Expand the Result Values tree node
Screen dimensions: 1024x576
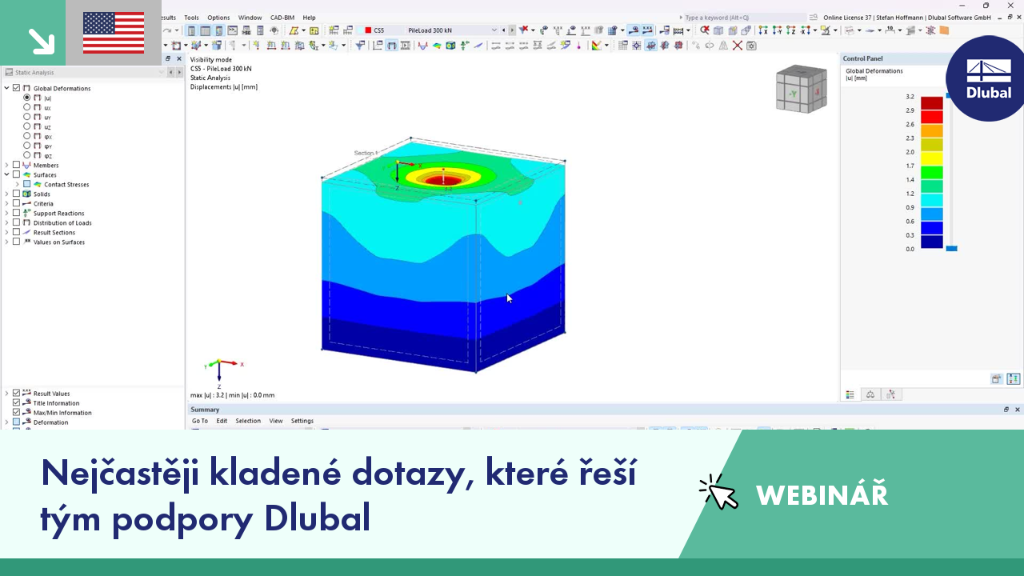pos(7,393)
